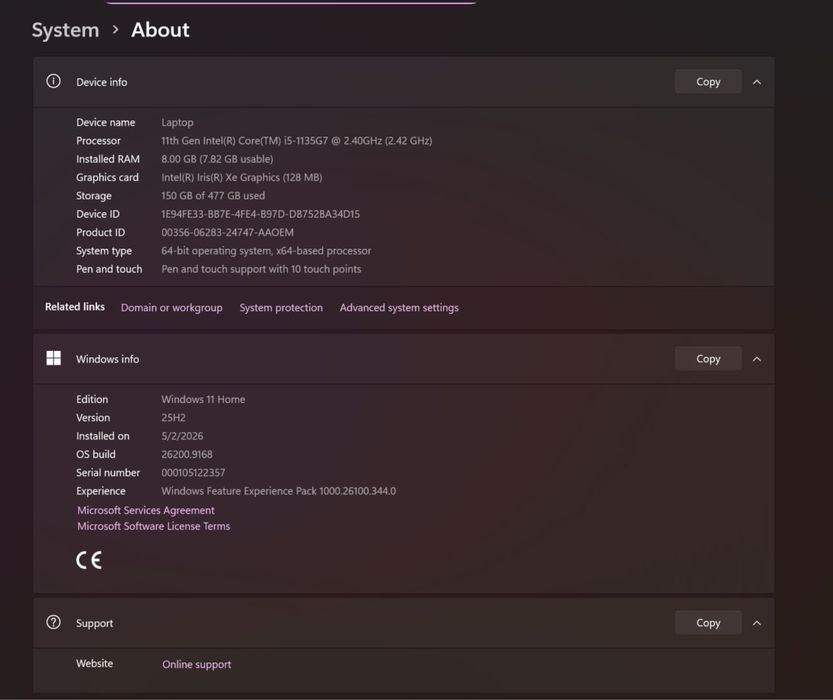Screen dimensions: 833x700
Task: Open the Online support link
Action: point(197,664)
